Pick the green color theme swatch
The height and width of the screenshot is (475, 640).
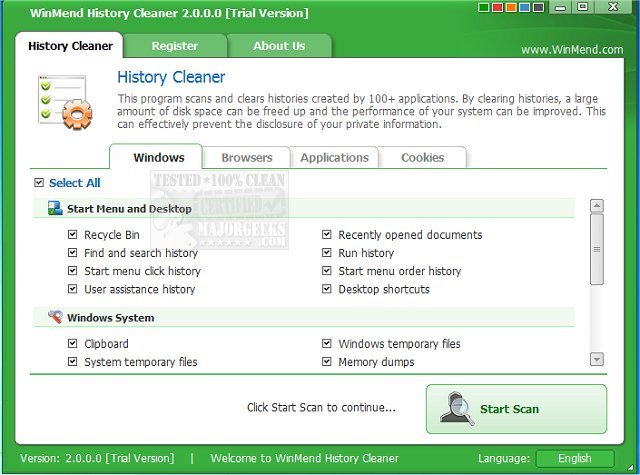point(484,7)
